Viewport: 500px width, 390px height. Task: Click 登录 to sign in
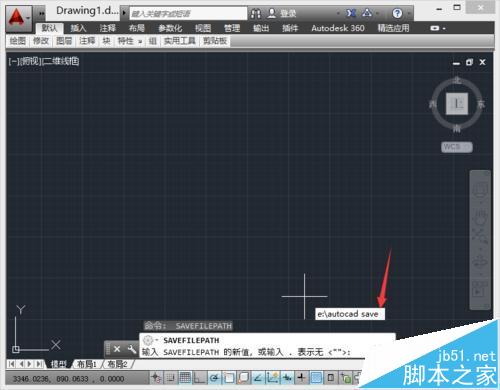click(x=288, y=13)
